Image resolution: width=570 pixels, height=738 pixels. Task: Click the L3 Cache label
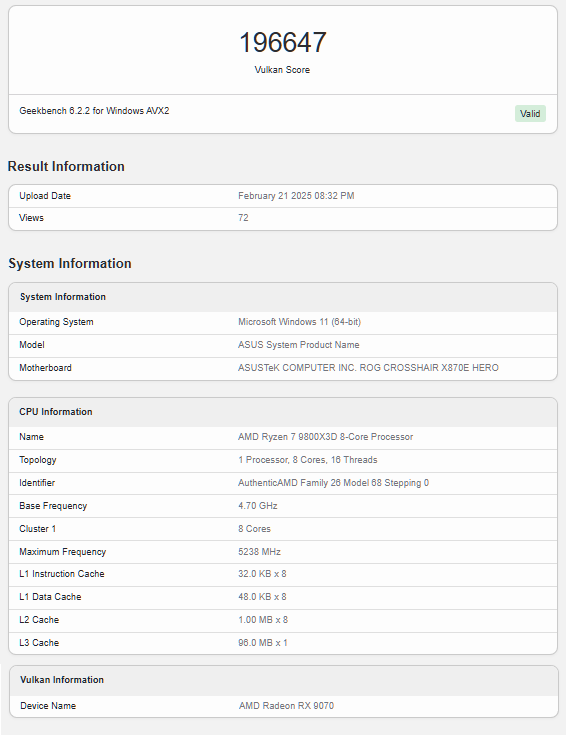coord(39,643)
